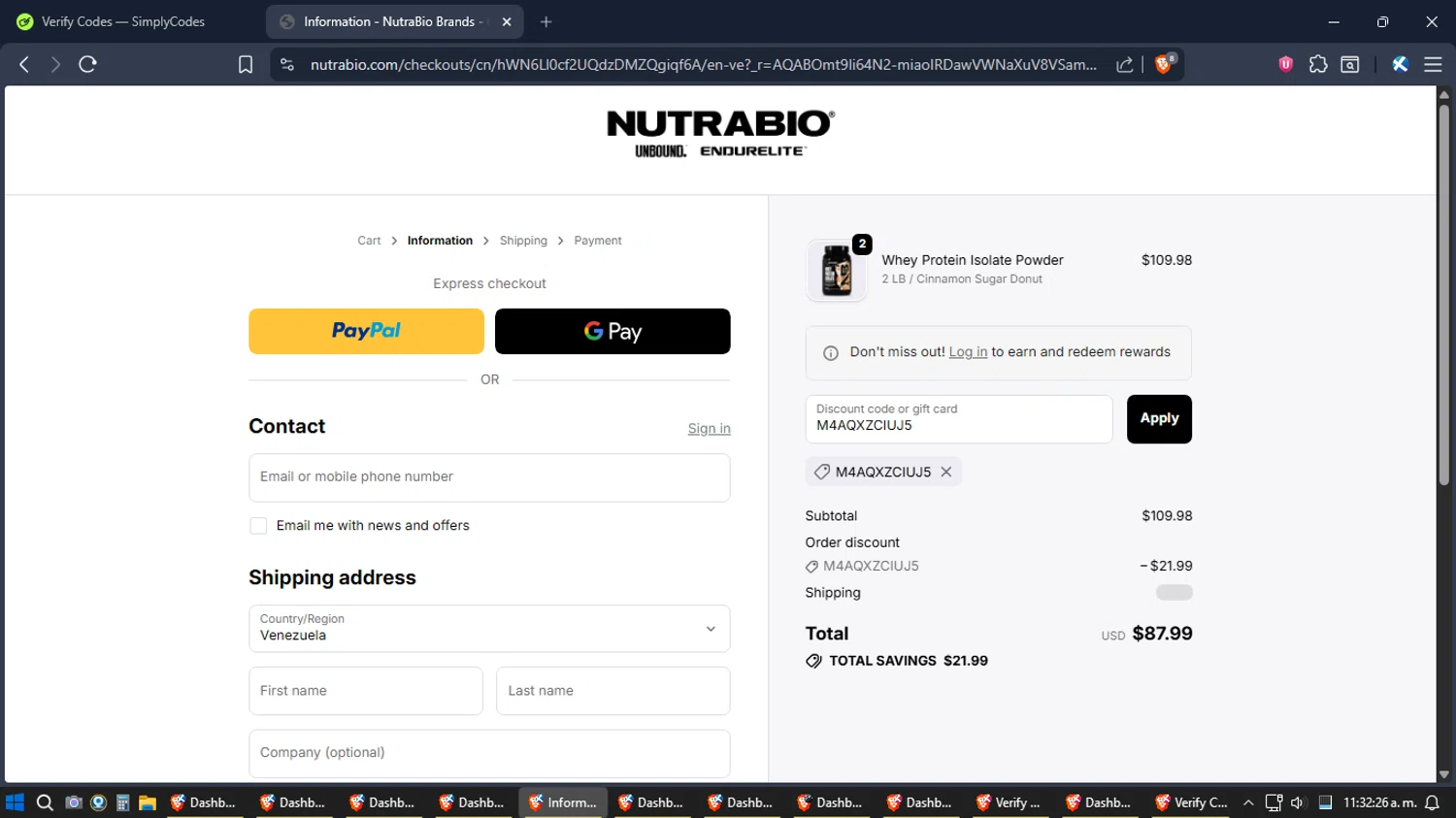Click the Shipping breadcrumb step
The height and width of the screenshot is (818, 1456).
523,241
